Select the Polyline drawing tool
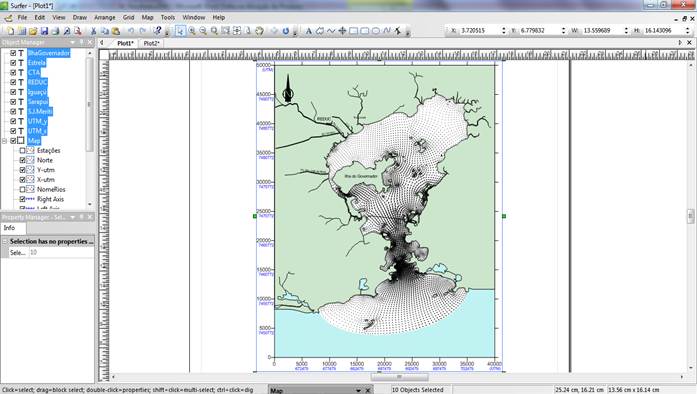 [x=331, y=31]
